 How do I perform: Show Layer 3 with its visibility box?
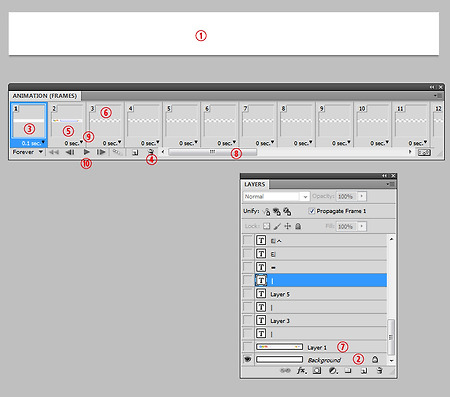(x=248, y=320)
